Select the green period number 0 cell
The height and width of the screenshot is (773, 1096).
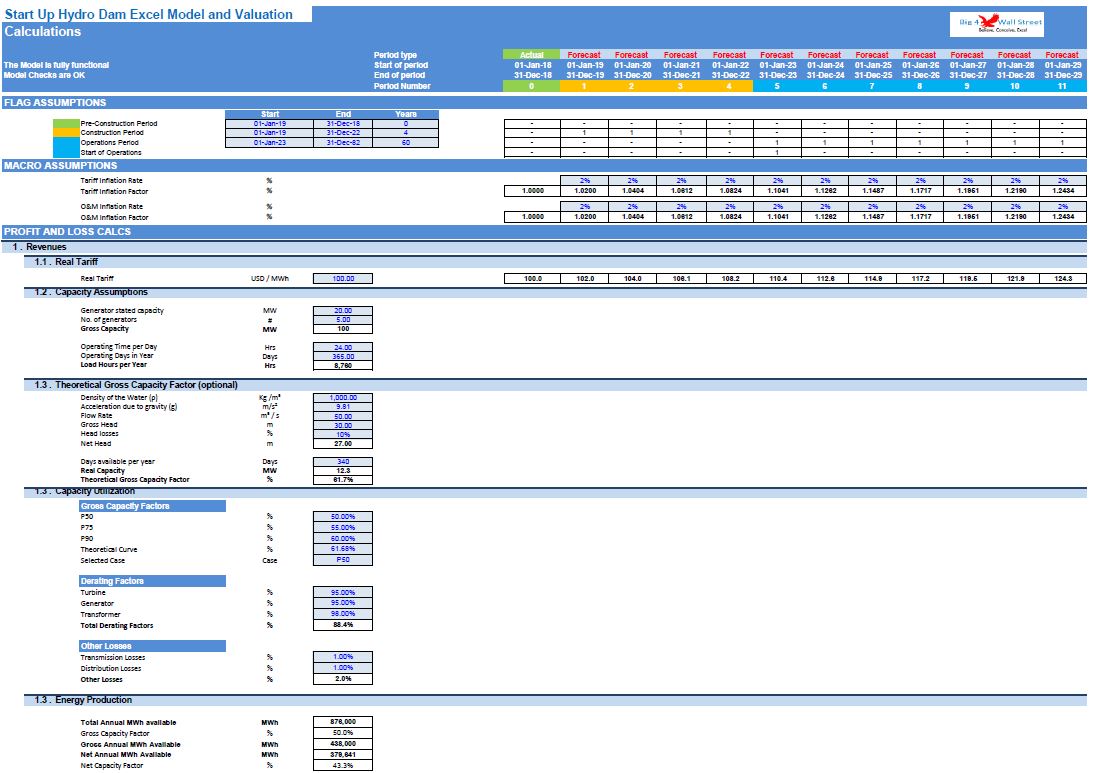pos(531,86)
